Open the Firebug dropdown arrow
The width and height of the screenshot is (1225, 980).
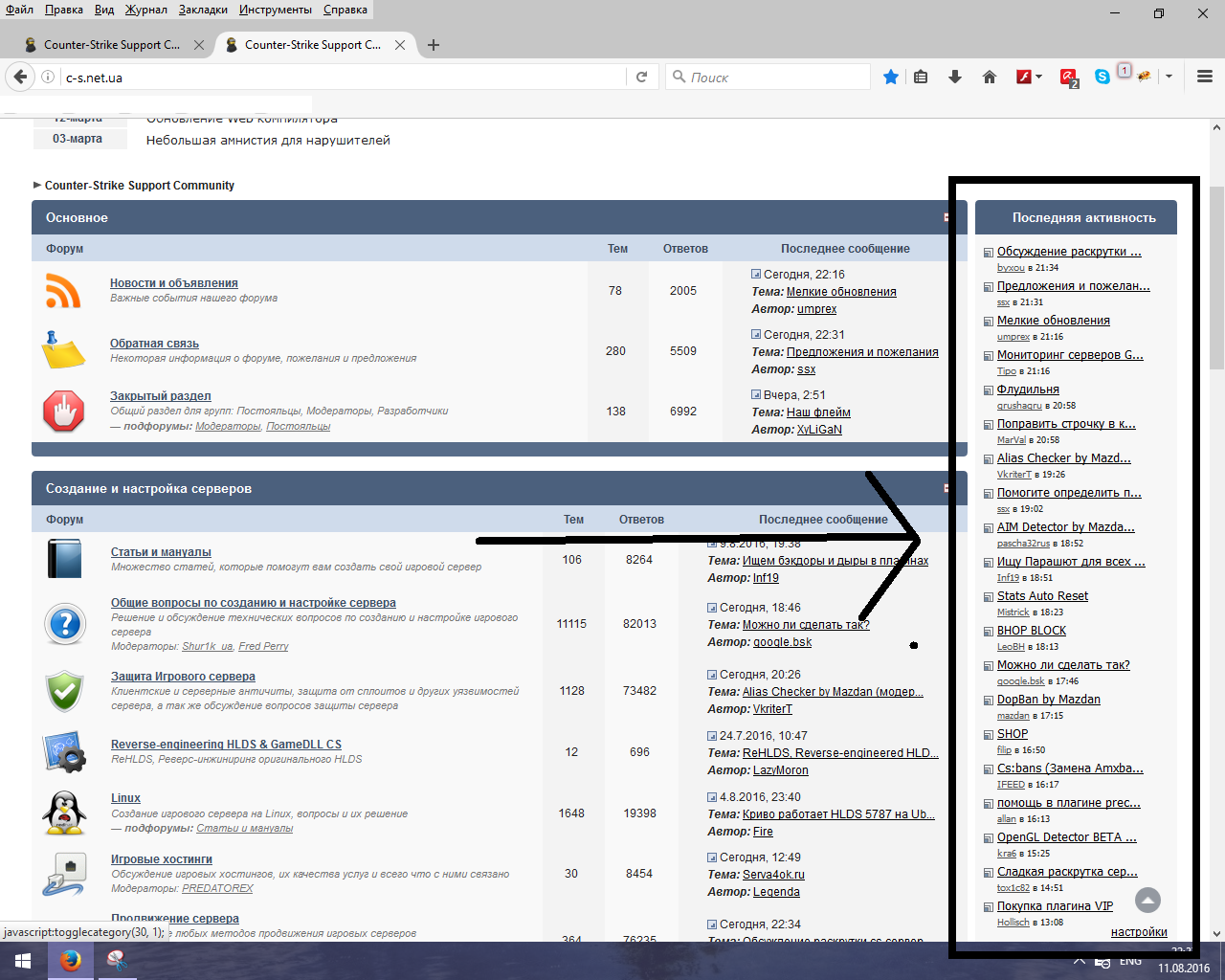[x=1169, y=78]
